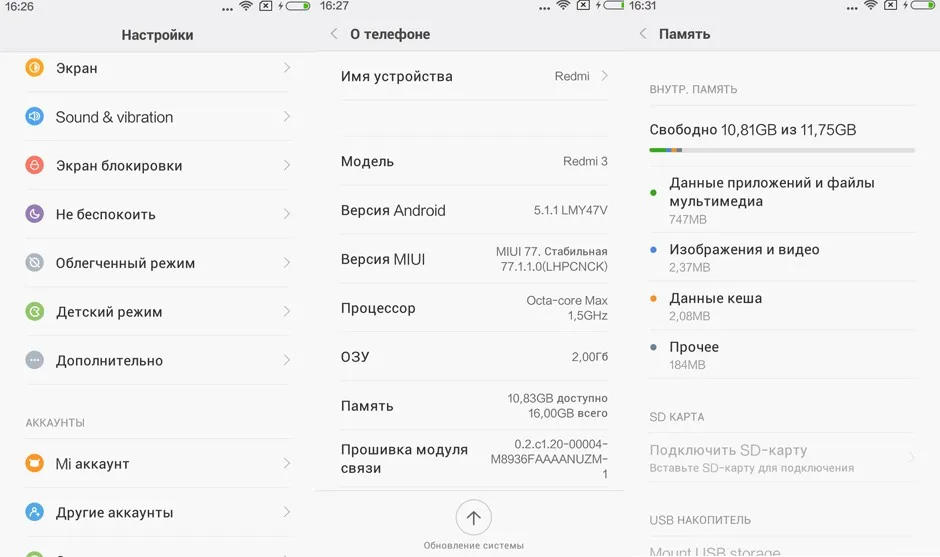Tap the internal storage usage bar
940x557 pixels.
782,150
